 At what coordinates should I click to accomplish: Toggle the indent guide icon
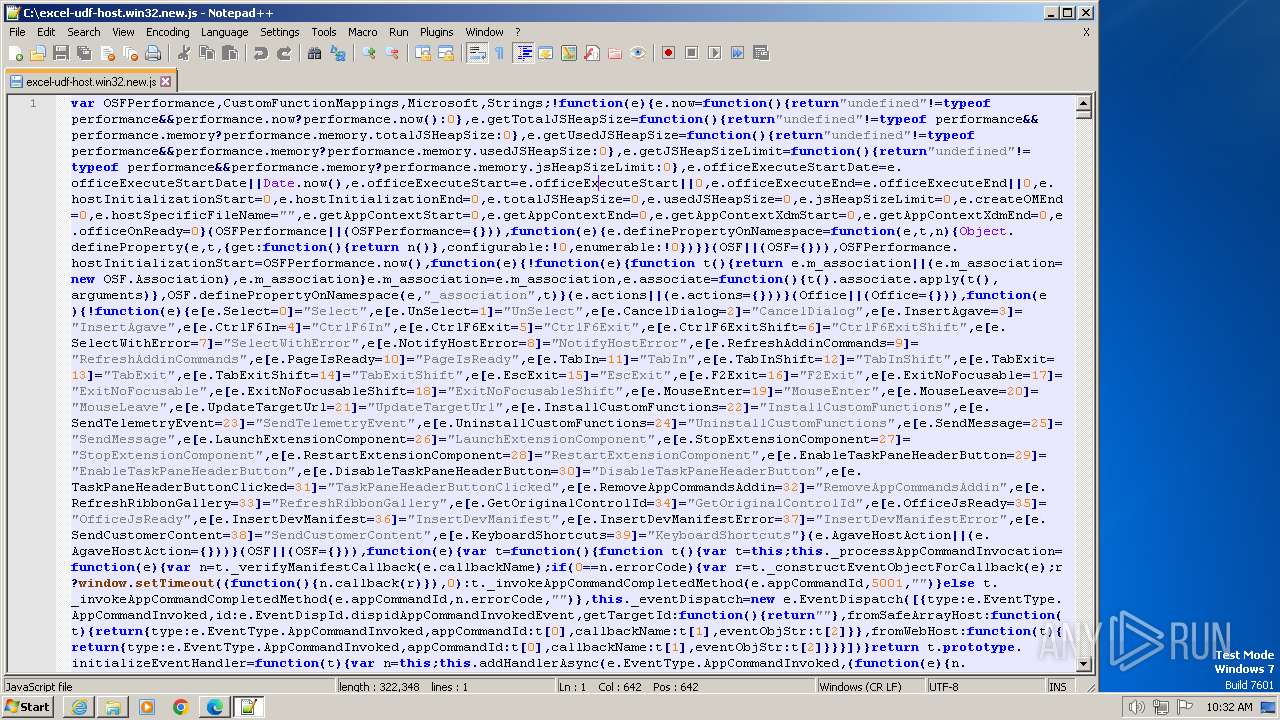click(x=523, y=53)
